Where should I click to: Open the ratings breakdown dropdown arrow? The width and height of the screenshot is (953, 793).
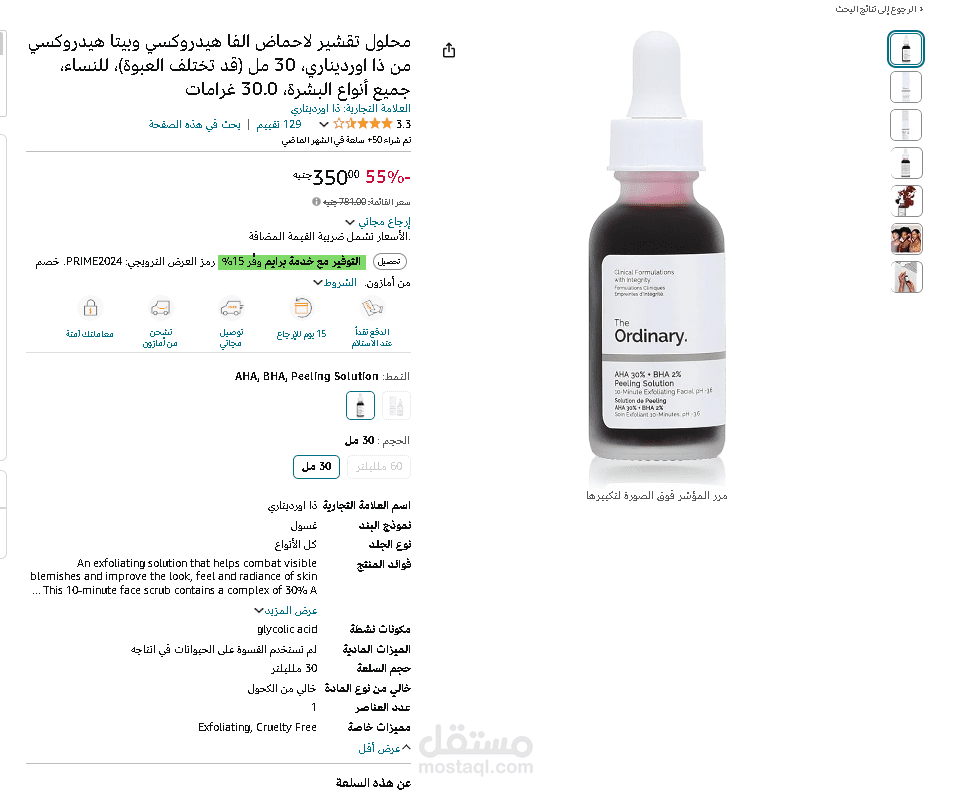pyautogui.click(x=324, y=125)
